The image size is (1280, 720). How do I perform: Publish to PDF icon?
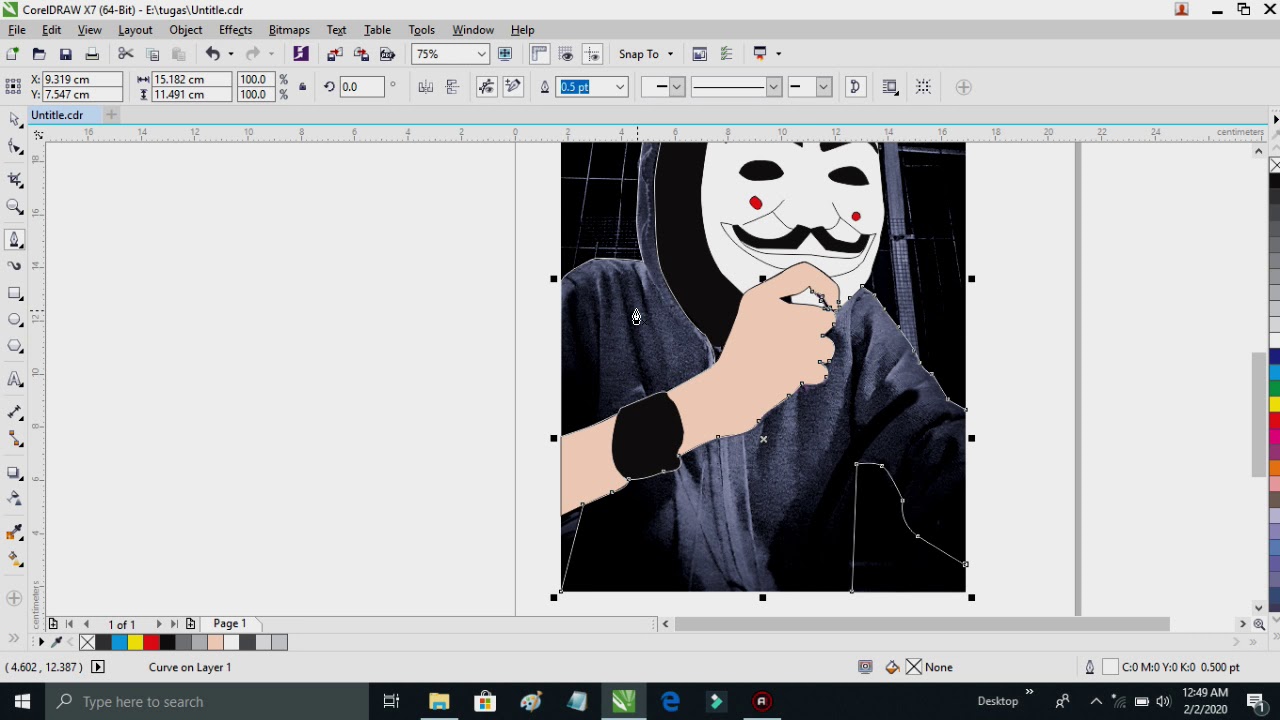(387, 54)
